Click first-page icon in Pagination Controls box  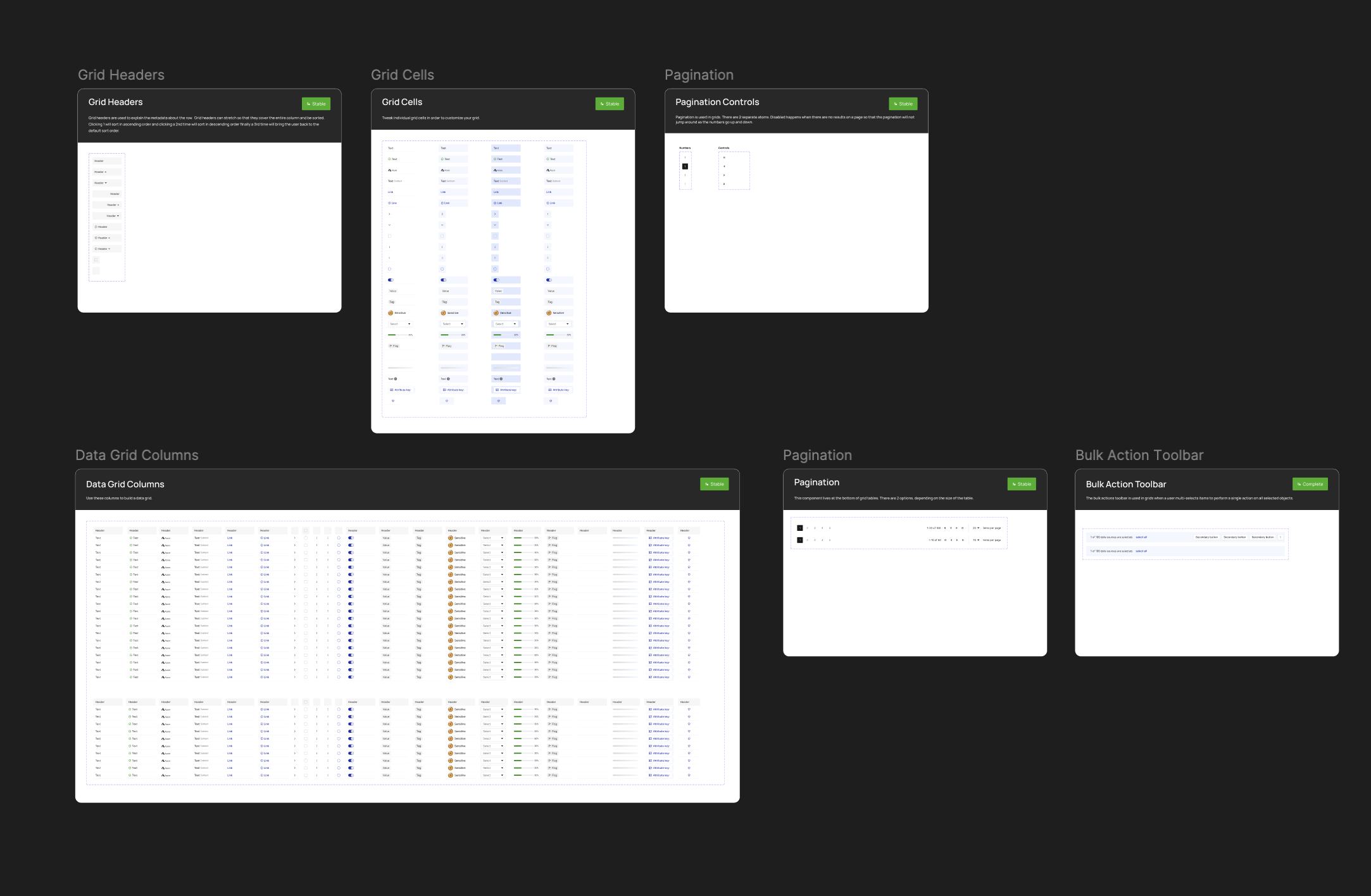724,158
